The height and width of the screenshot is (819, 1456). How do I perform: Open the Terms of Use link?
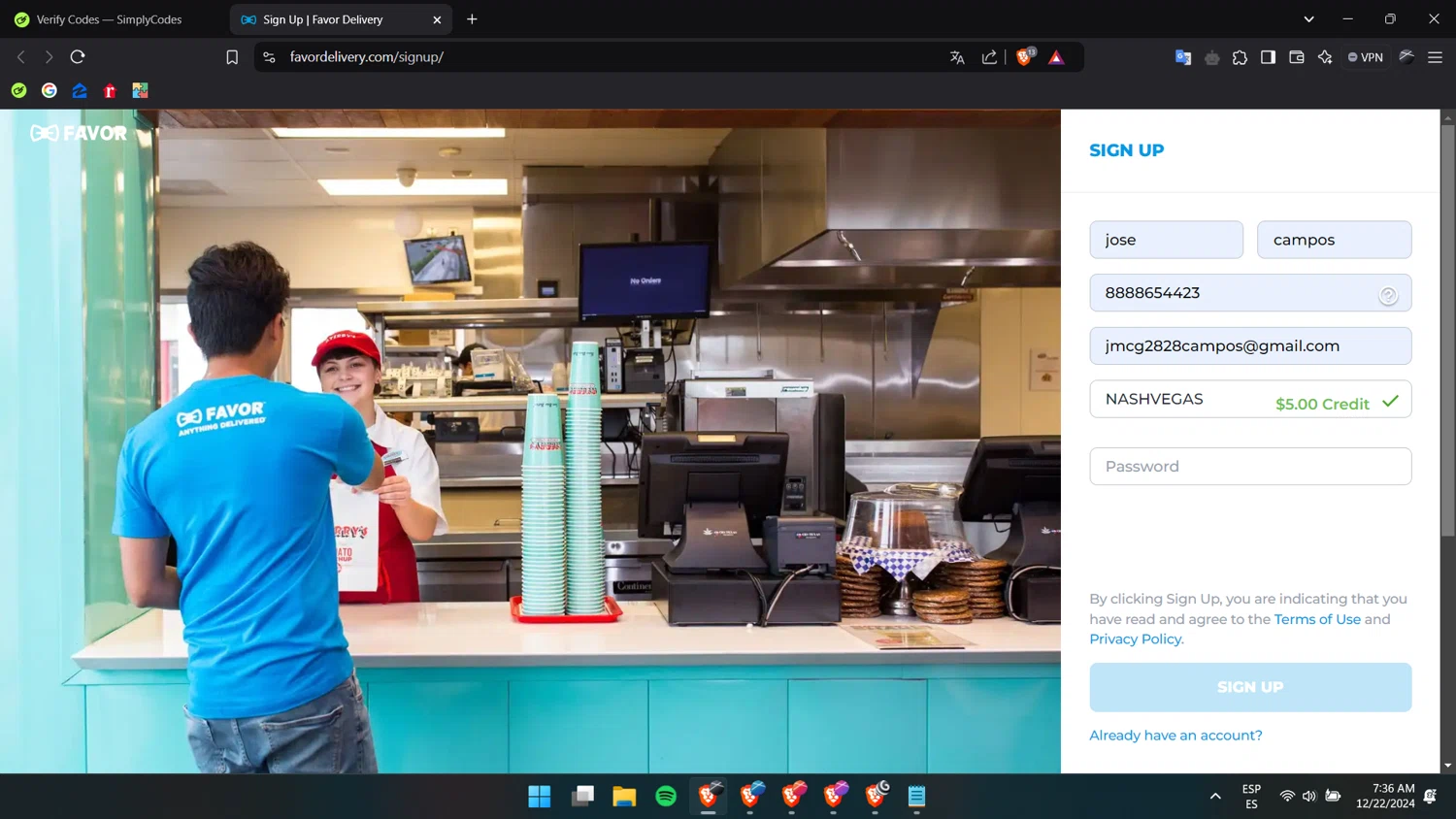pos(1317,619)
